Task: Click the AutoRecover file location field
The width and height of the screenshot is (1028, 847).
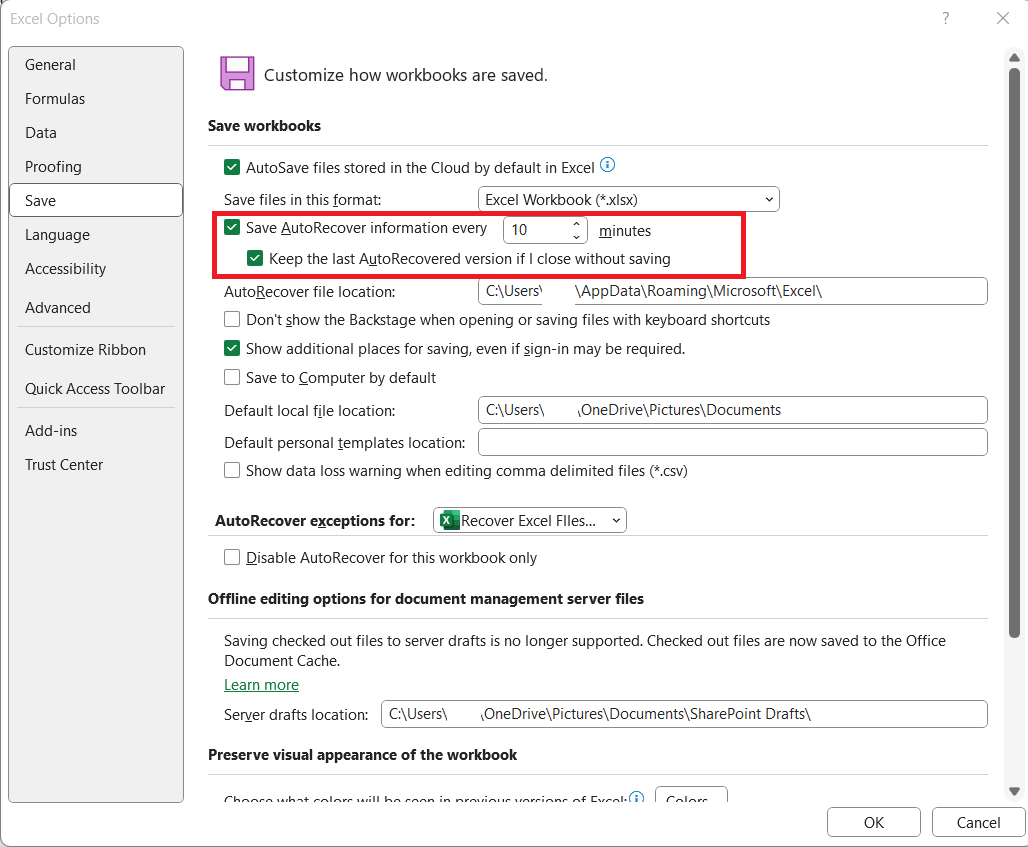Action: tap(732, 291)
